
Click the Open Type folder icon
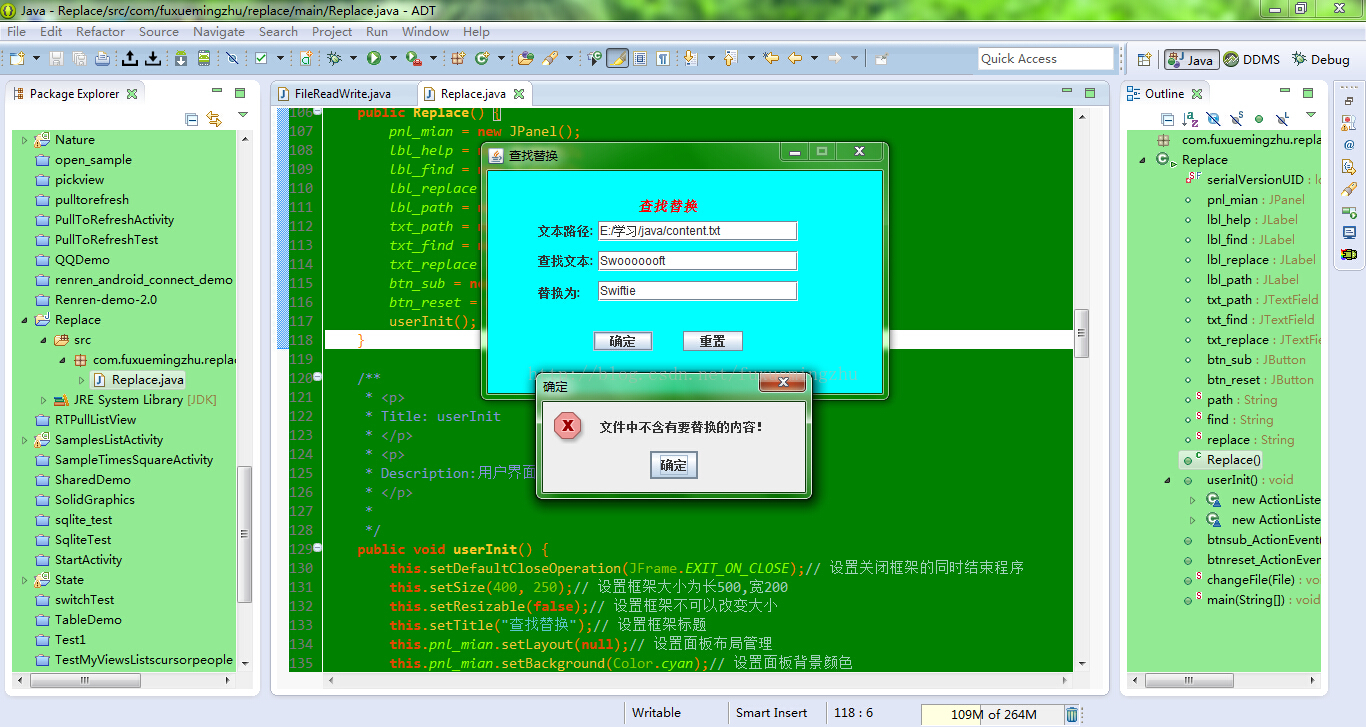(x=526, y=58)
